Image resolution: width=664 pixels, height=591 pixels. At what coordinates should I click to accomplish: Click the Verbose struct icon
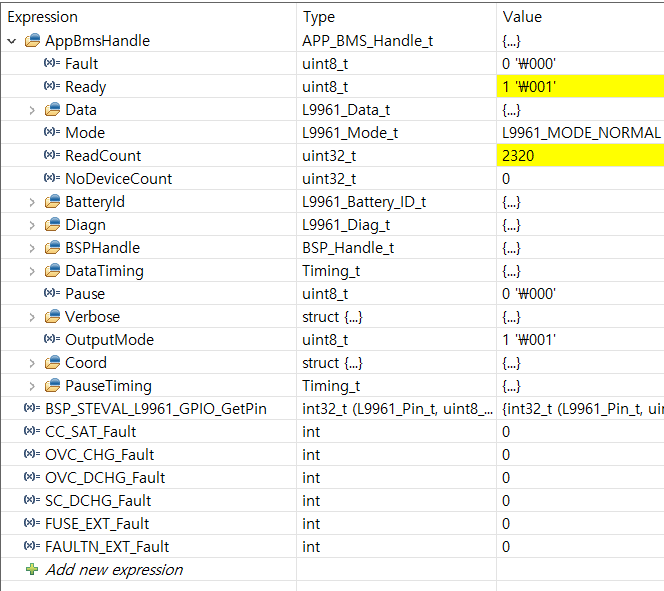point(53,317)
